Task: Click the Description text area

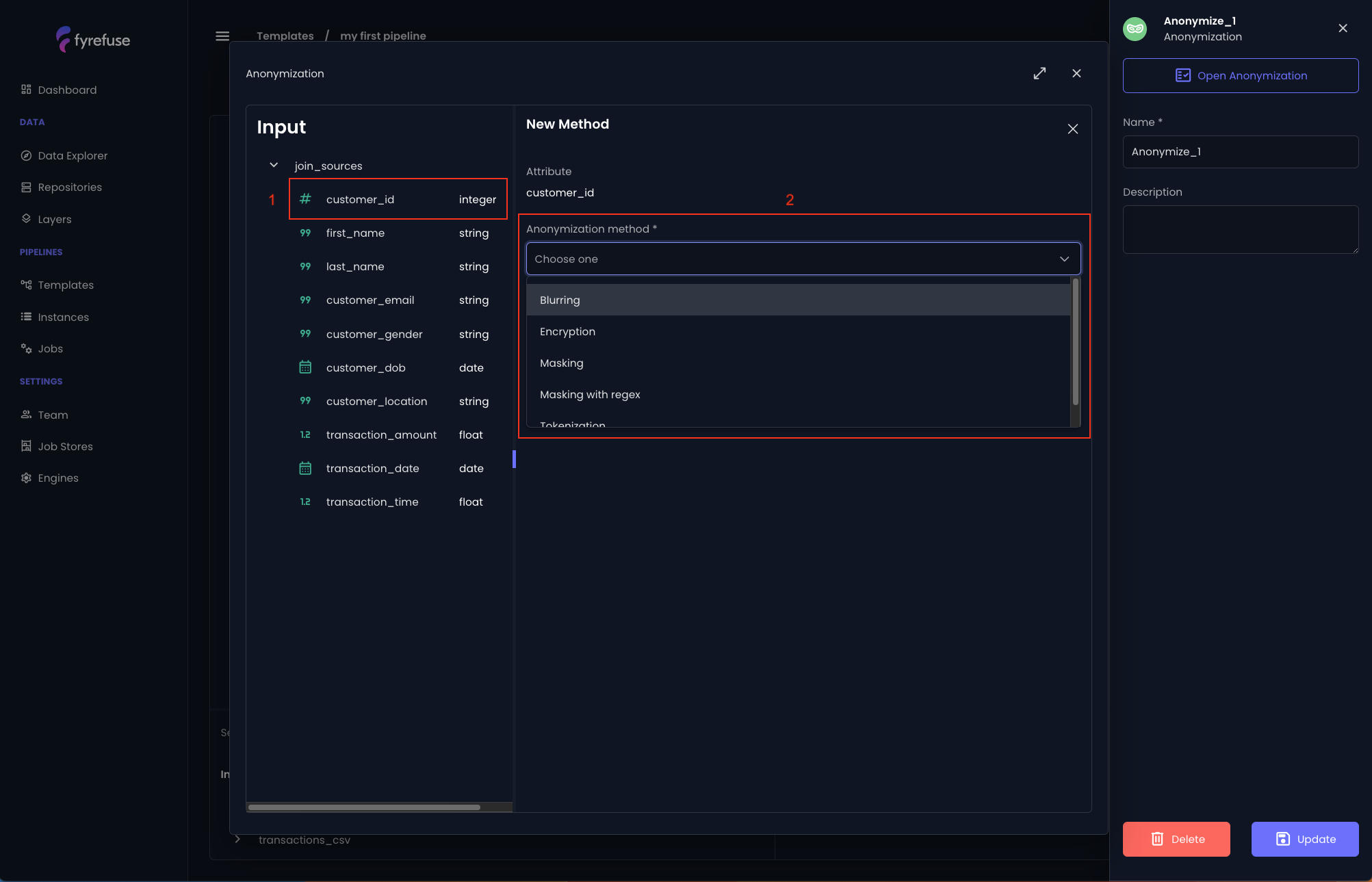Action: (x=1240, y=229)
